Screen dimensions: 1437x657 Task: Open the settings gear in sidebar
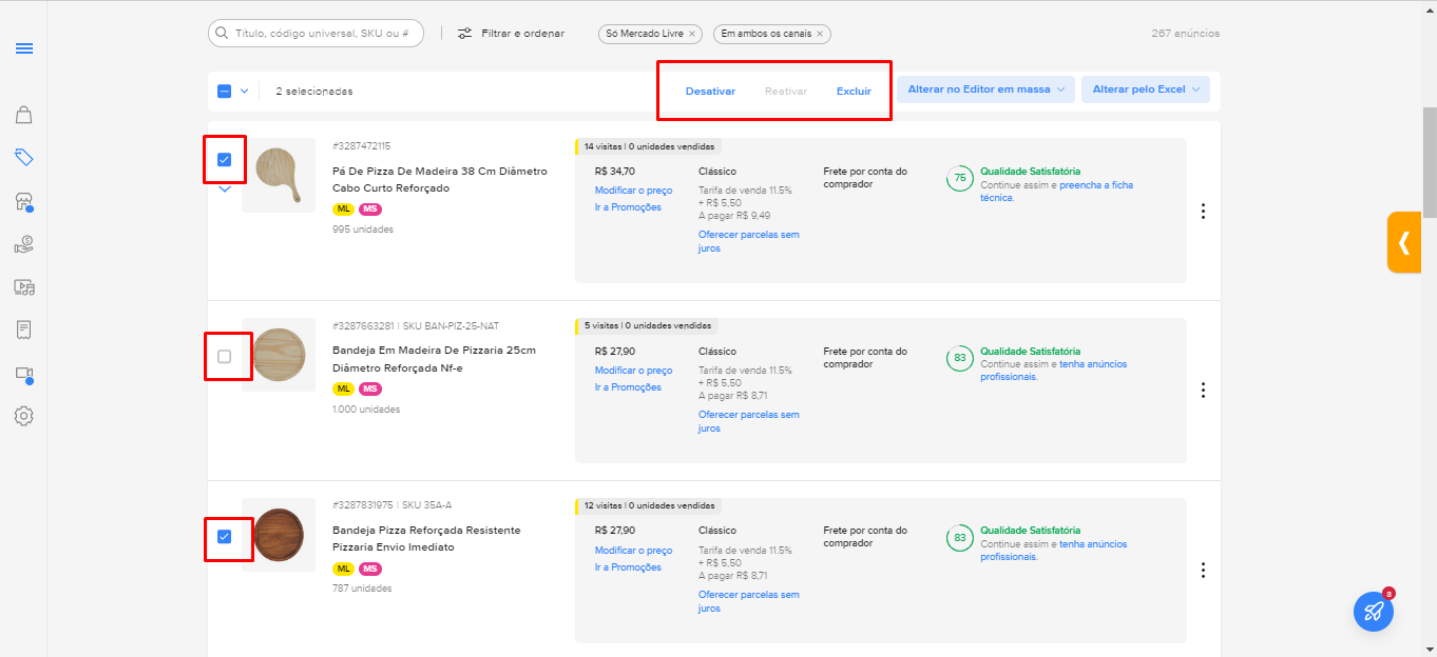(23, 415)
